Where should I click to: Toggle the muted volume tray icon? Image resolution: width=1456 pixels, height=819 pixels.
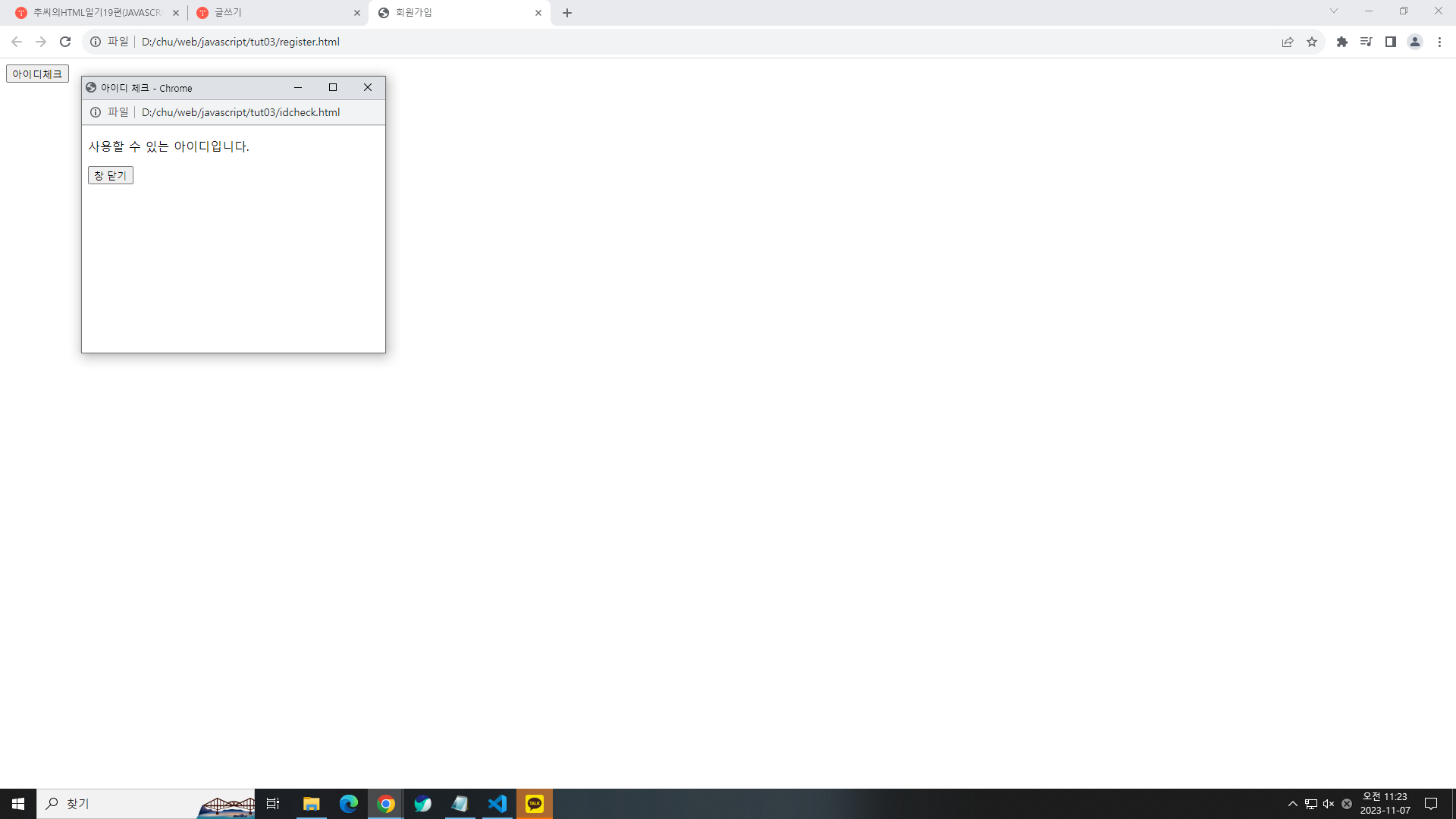click(1329, 804)
